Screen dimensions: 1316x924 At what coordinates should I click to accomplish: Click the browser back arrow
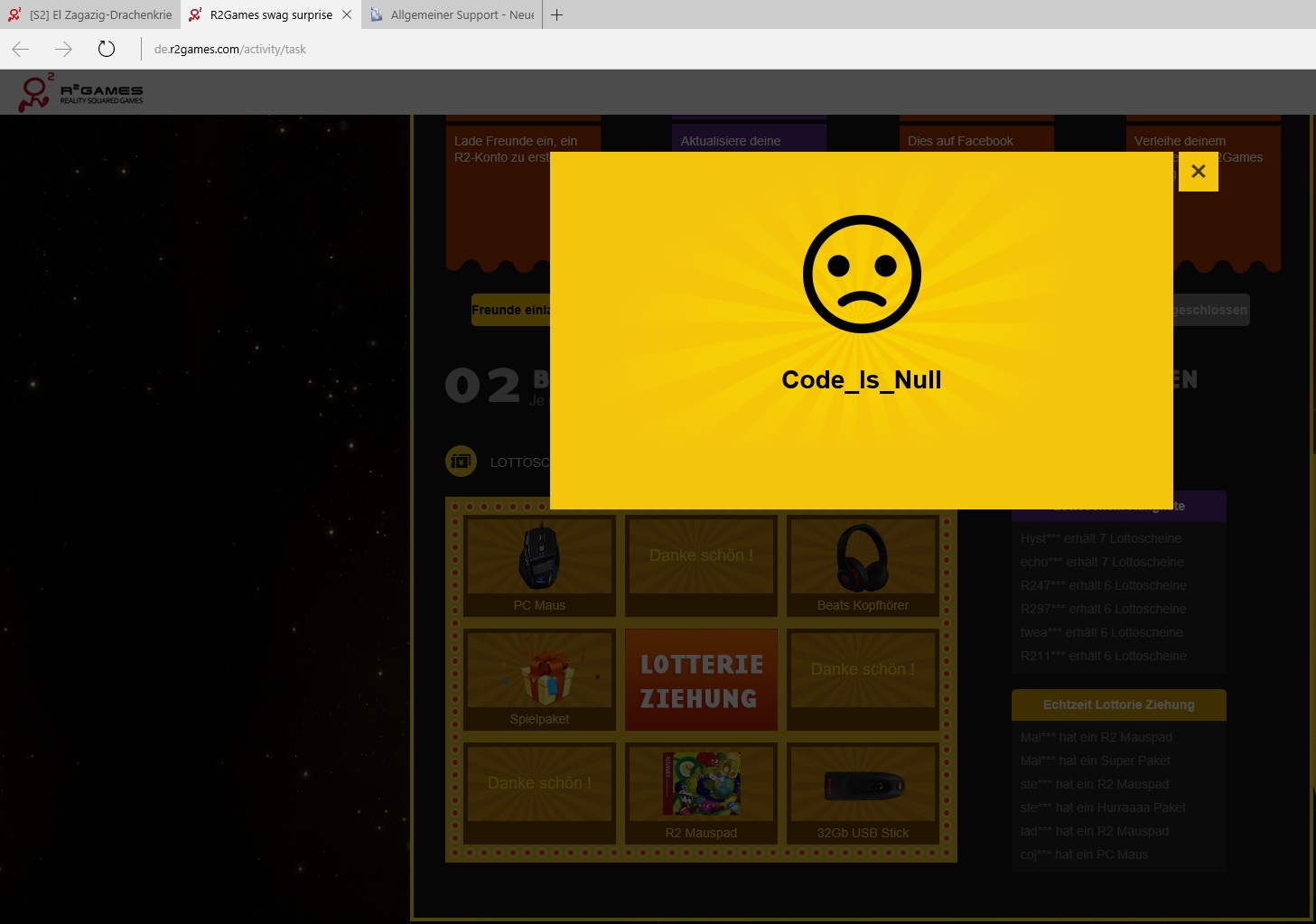21,50
